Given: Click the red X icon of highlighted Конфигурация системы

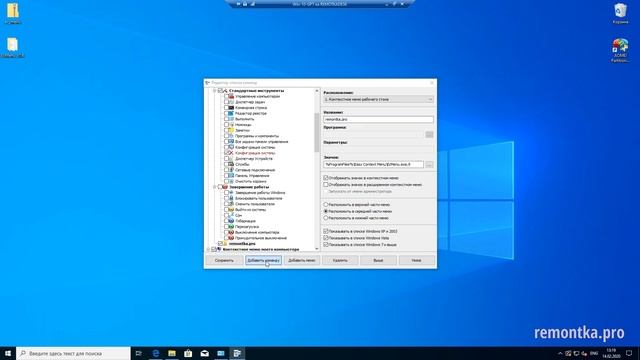Looking at the screenshot, I should pyautogui.click(x=231, y=153).
